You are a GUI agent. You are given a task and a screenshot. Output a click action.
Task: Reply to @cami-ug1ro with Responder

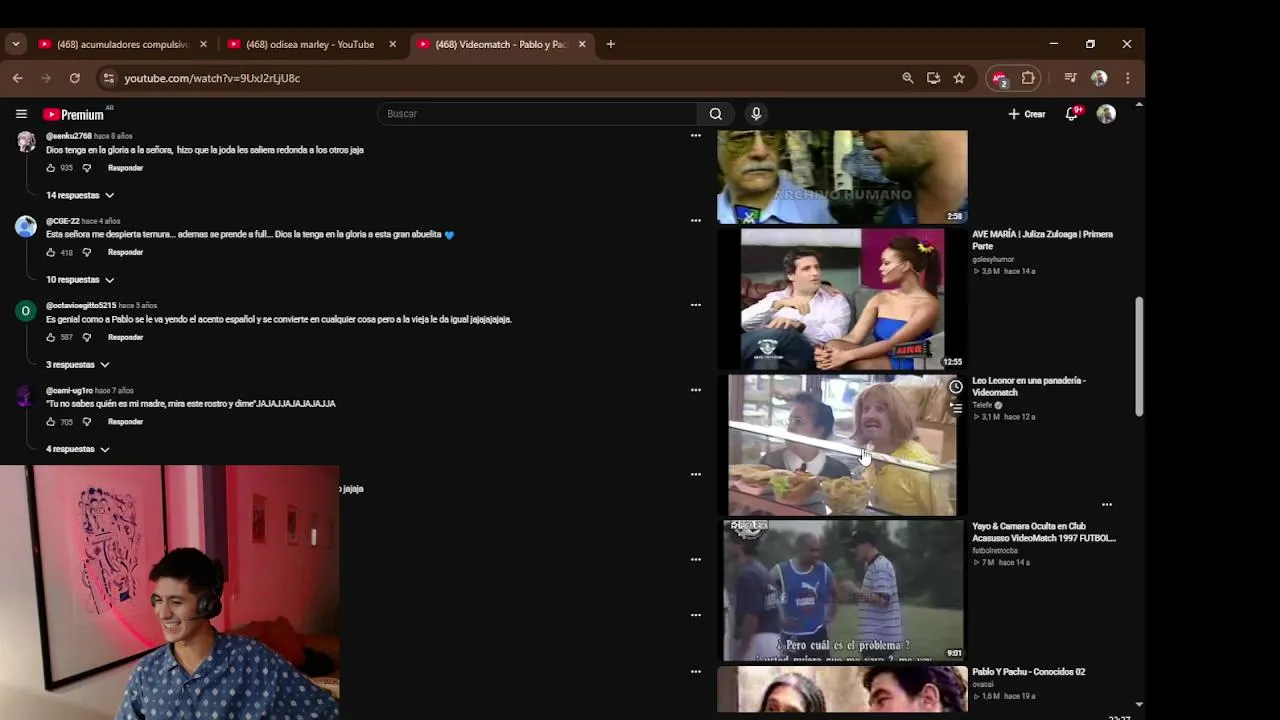tap(125, 422)
